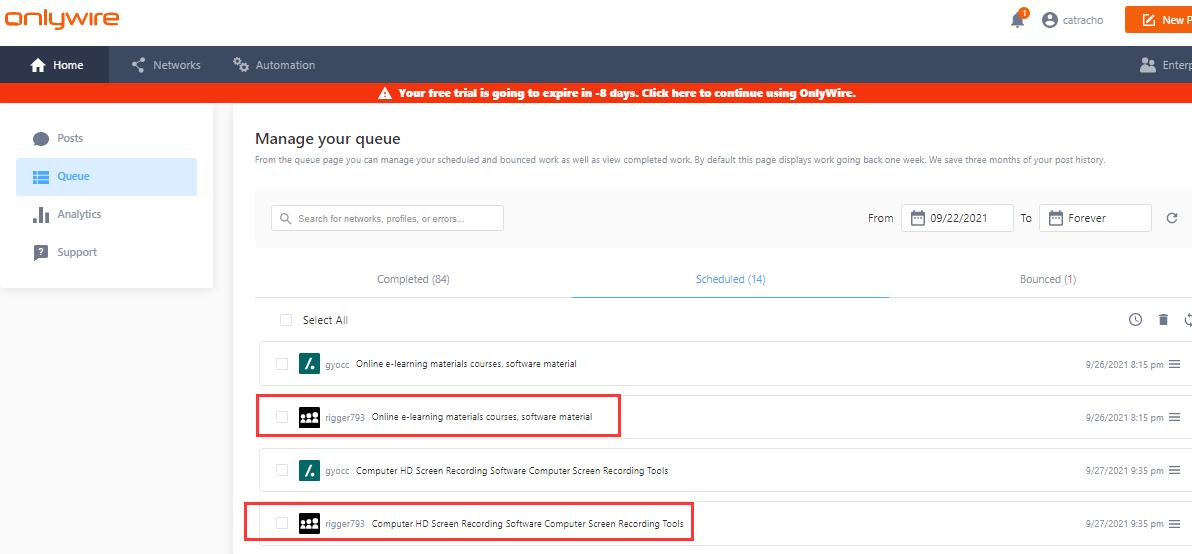
Task: Click the OnlyWire logo
Action: tap(62, 19)
